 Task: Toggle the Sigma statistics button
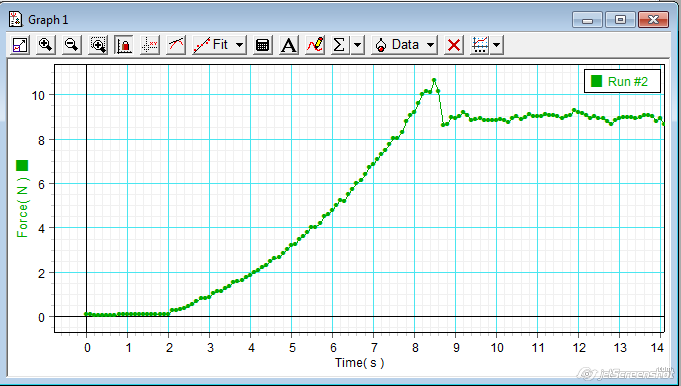[x=340, y=45]
